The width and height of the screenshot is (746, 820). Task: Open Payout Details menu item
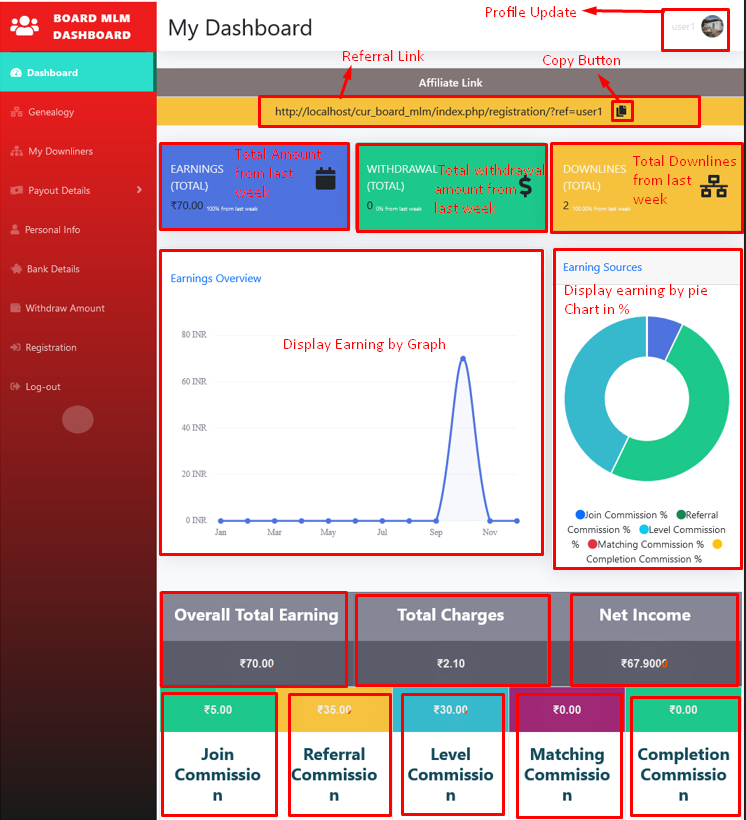coord(77,190)
